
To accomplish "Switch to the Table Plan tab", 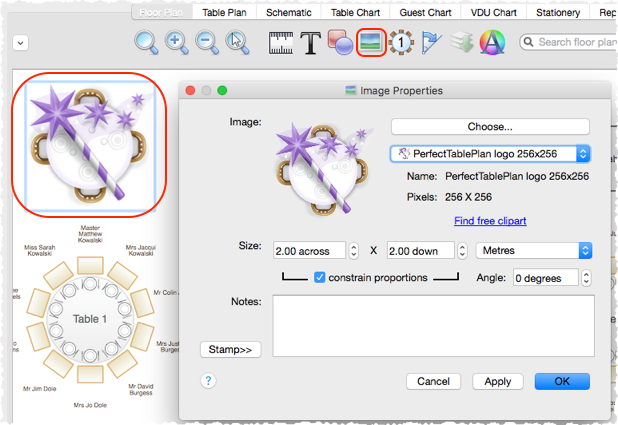I will tap(224, 13).
